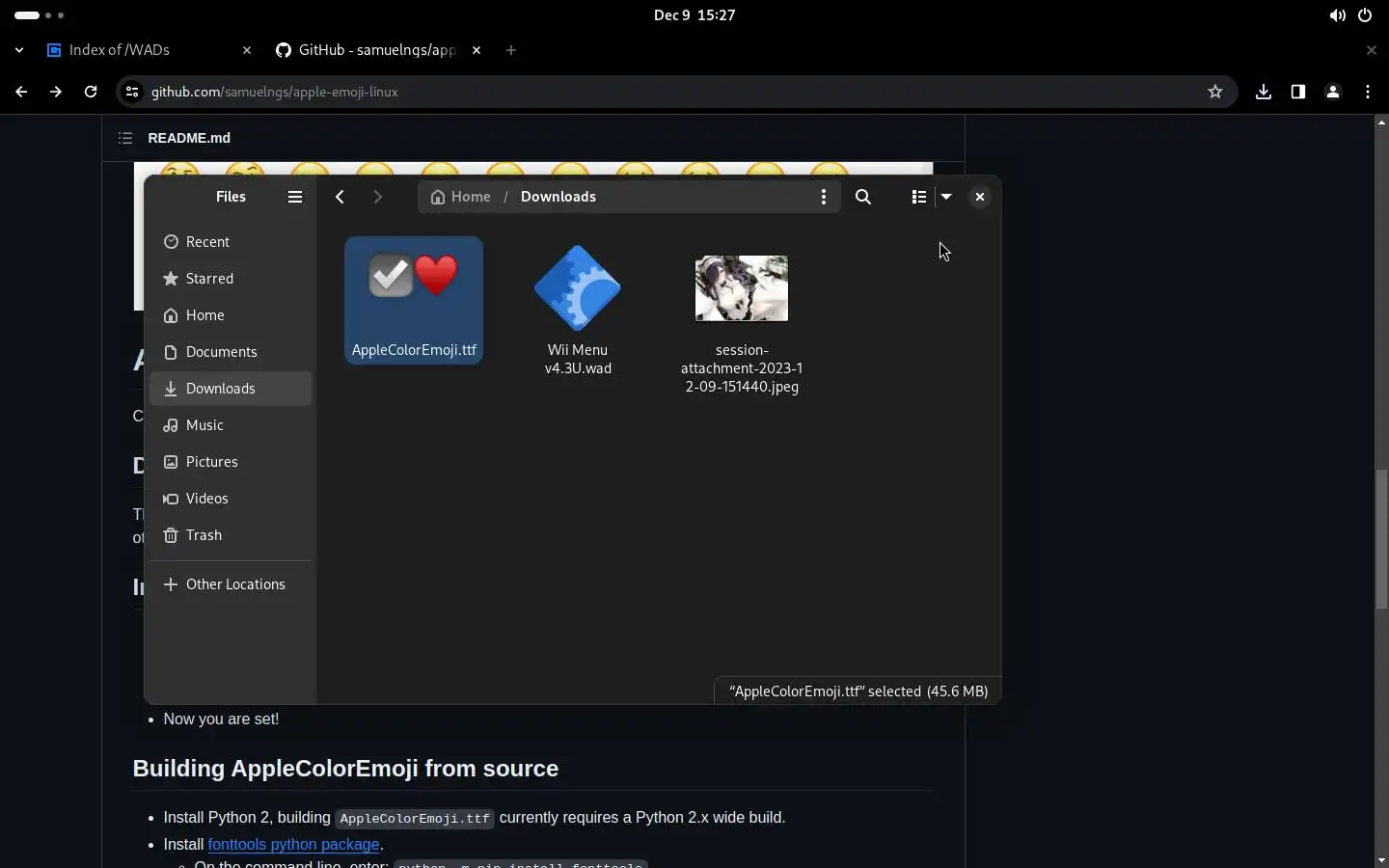
Task: Switch Files to list view
Action: click(918, 197)
